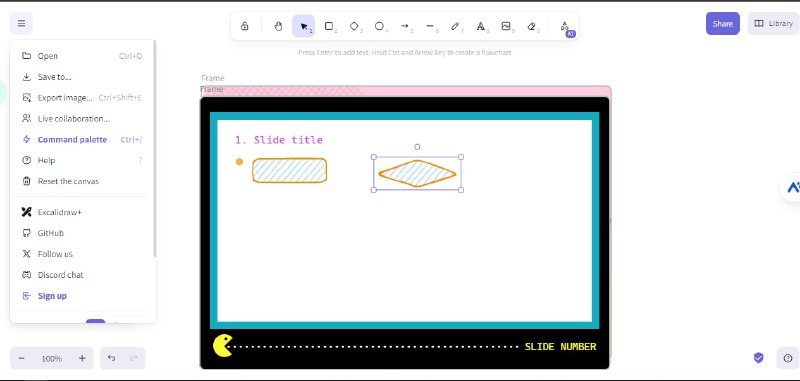Select the Draw pencil tool
The image size is (800, 381).
coord(455,26)
